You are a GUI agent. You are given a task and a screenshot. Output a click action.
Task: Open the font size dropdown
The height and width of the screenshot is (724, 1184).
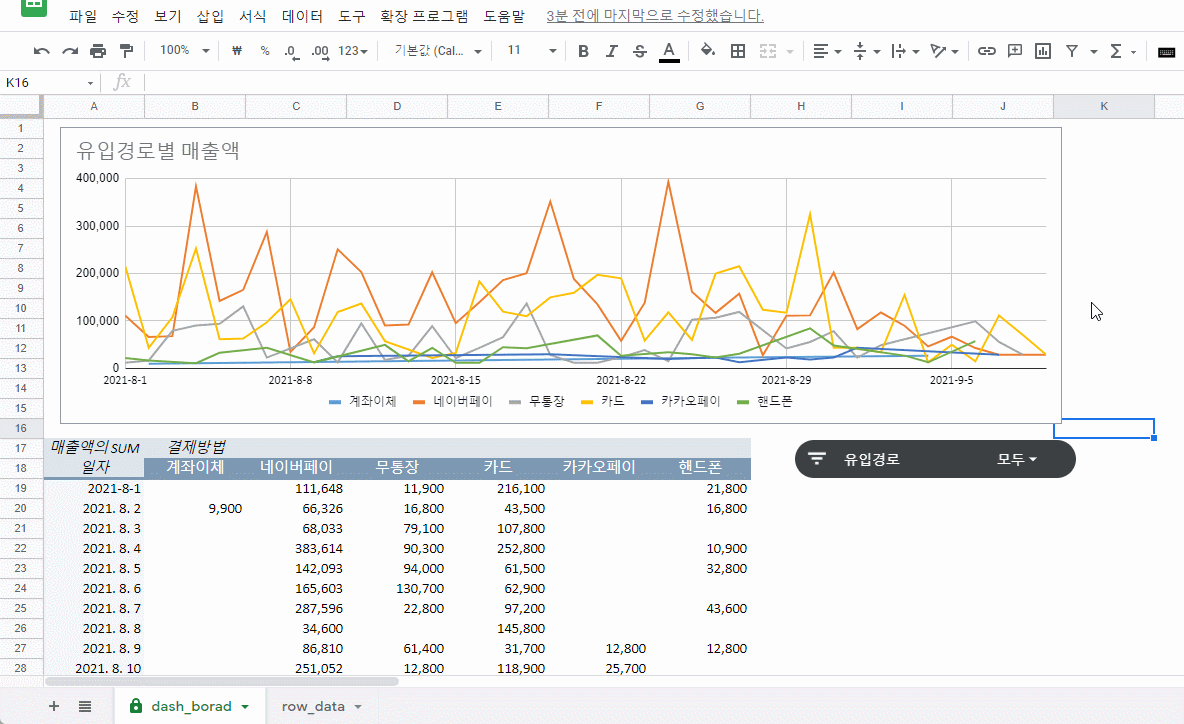point(532,51)
